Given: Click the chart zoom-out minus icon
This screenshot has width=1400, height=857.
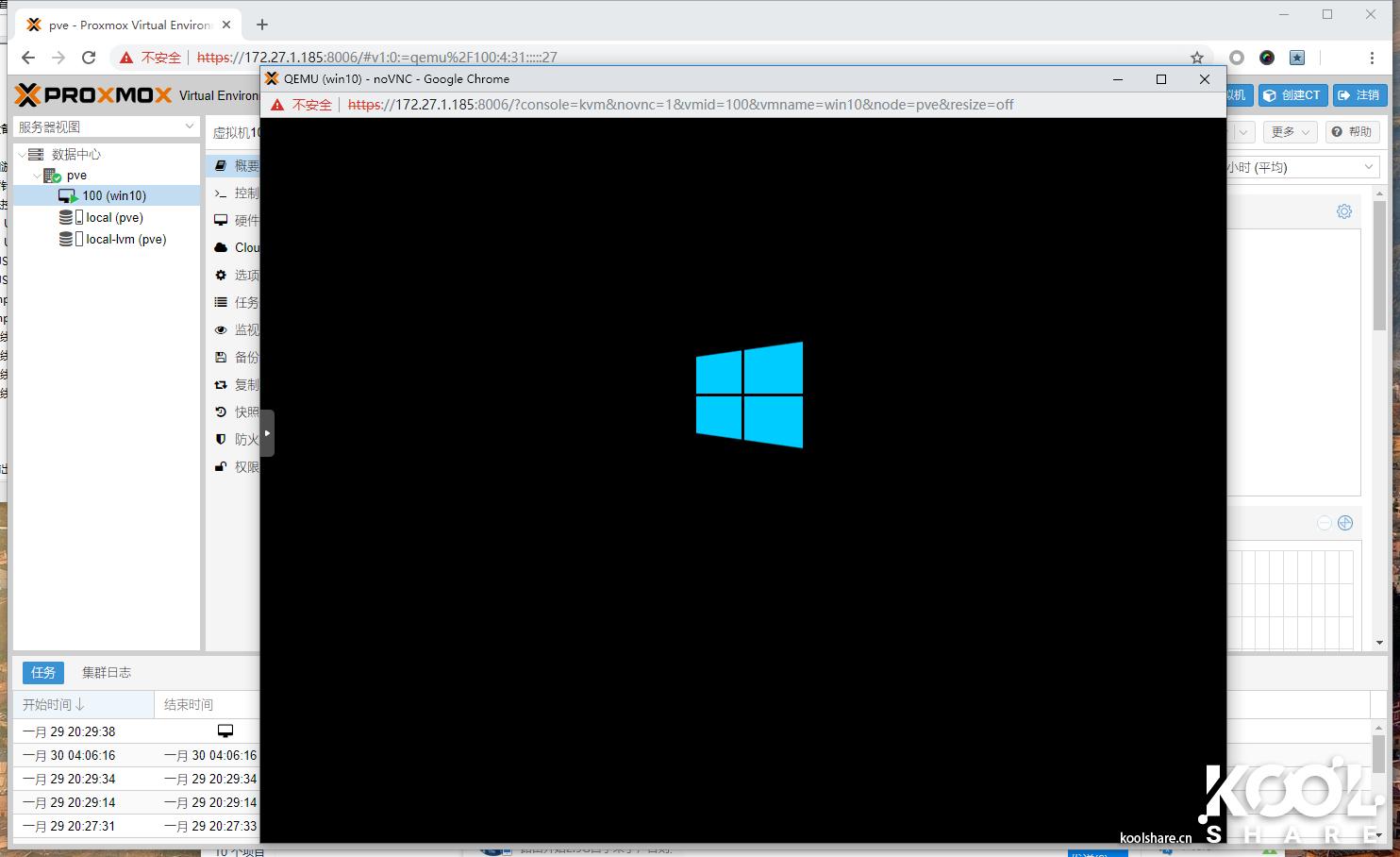Looking at the screenshot, I should (x=1325, y=523).
